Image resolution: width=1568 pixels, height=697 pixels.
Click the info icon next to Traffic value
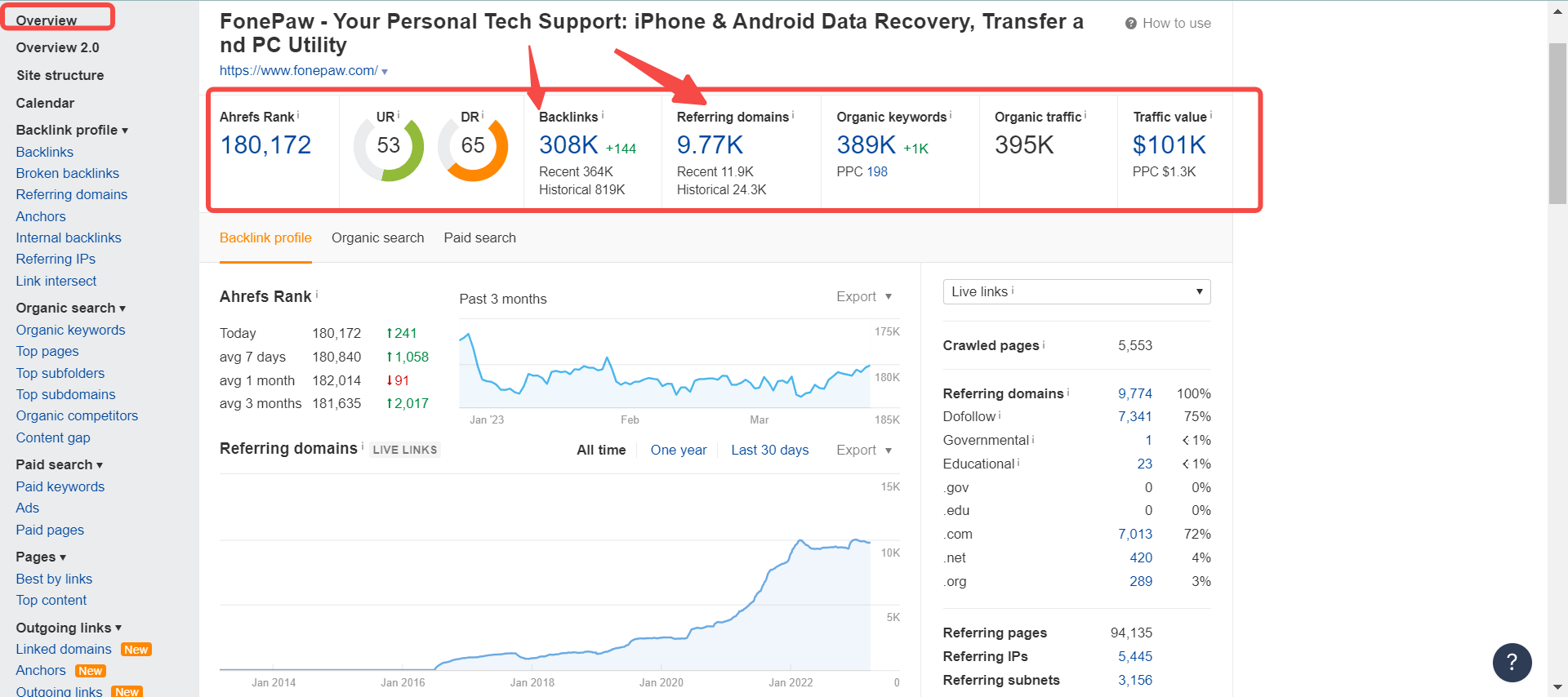click(x=1211, y=115)
